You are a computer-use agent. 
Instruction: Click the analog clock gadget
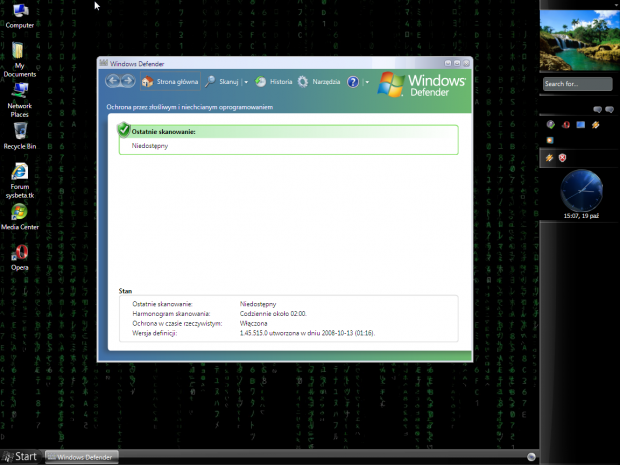click(x=581, y=190)
